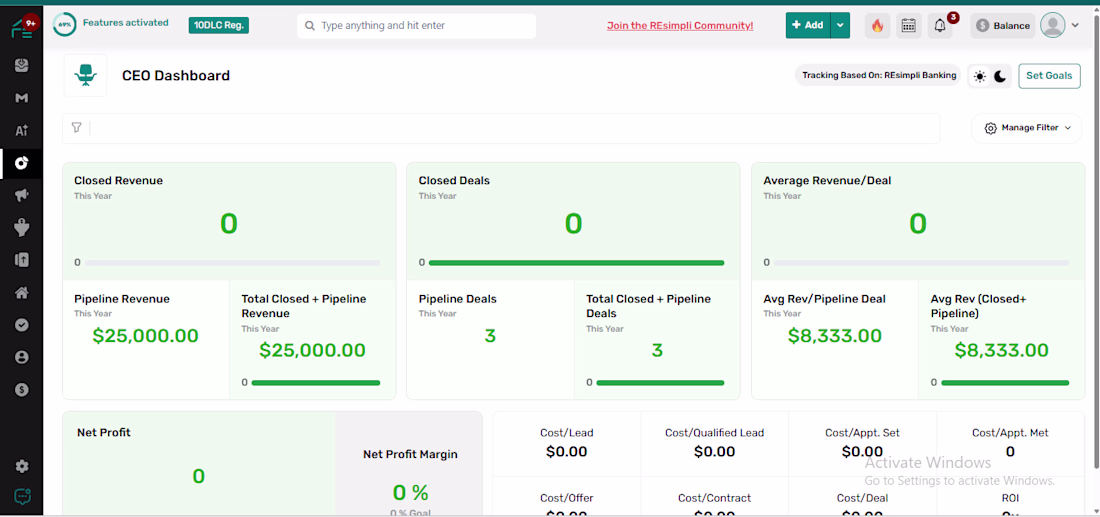
Task: Open the notifications bell
Action: (940, 26)
